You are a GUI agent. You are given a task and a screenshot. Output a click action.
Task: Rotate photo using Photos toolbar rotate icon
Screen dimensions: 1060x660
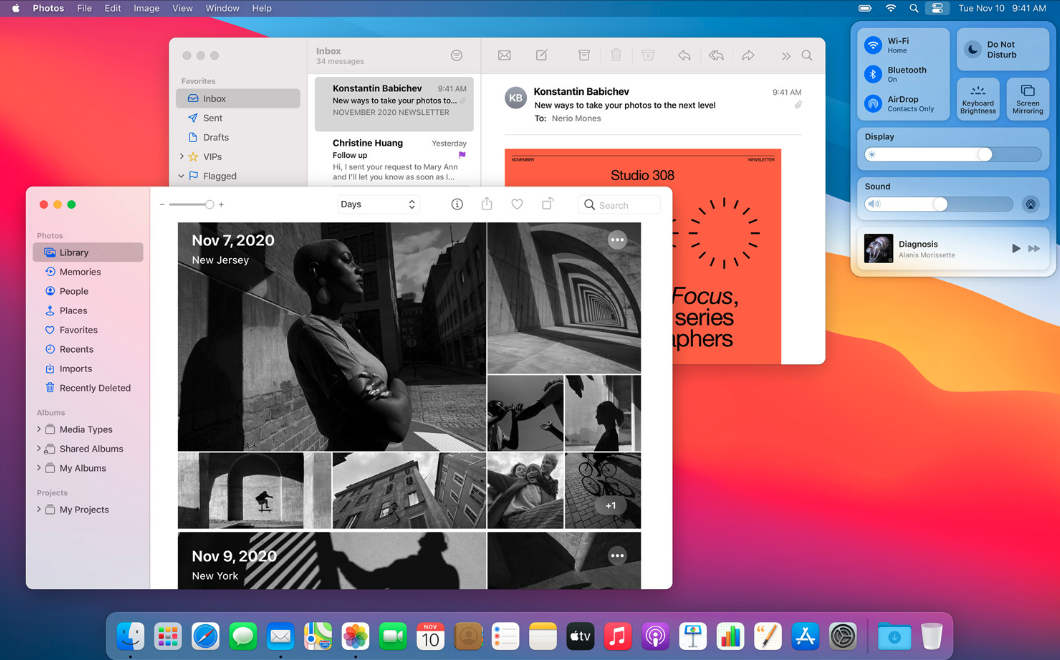coord(548,204)
